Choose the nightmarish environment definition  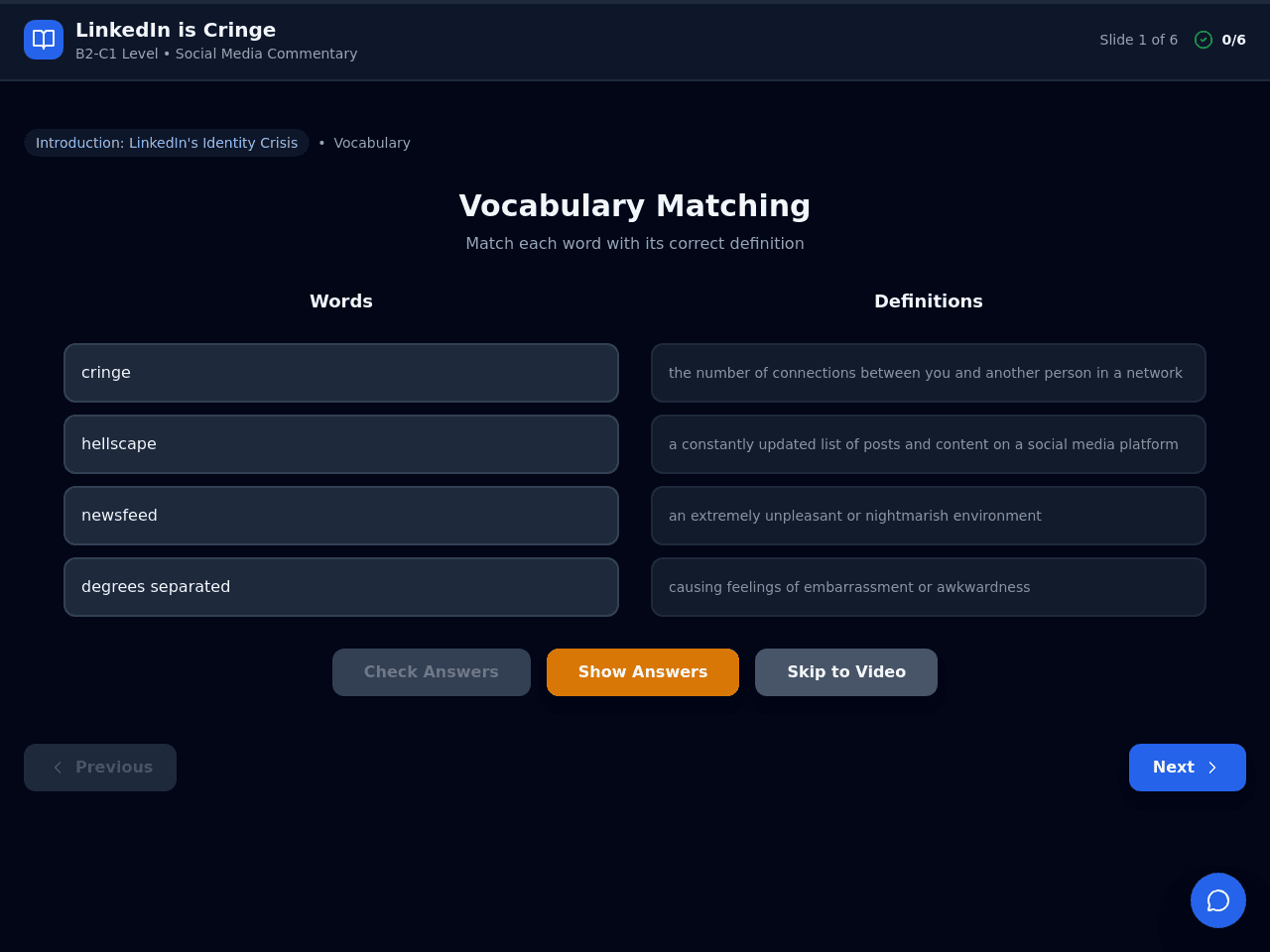coord(929,516)
